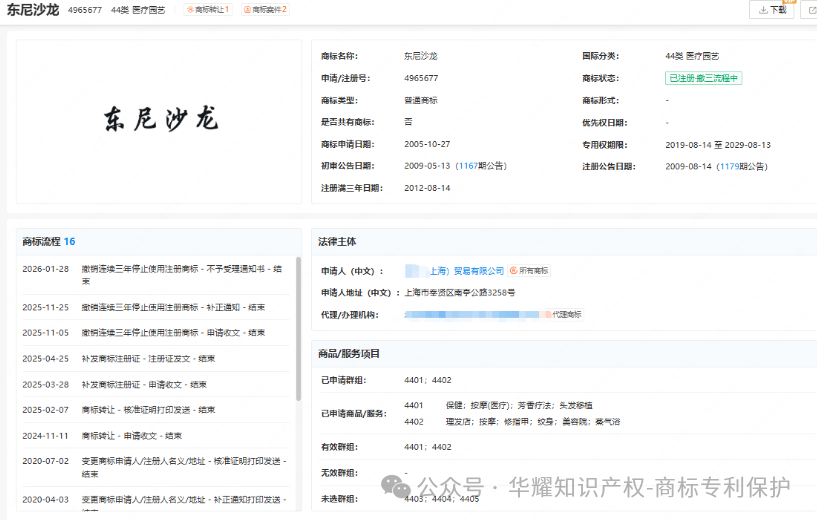
Task: Click exclusive period 2019-08-14 至 2029-08-13
Action: pyautogui.click(x=718, y=145)
